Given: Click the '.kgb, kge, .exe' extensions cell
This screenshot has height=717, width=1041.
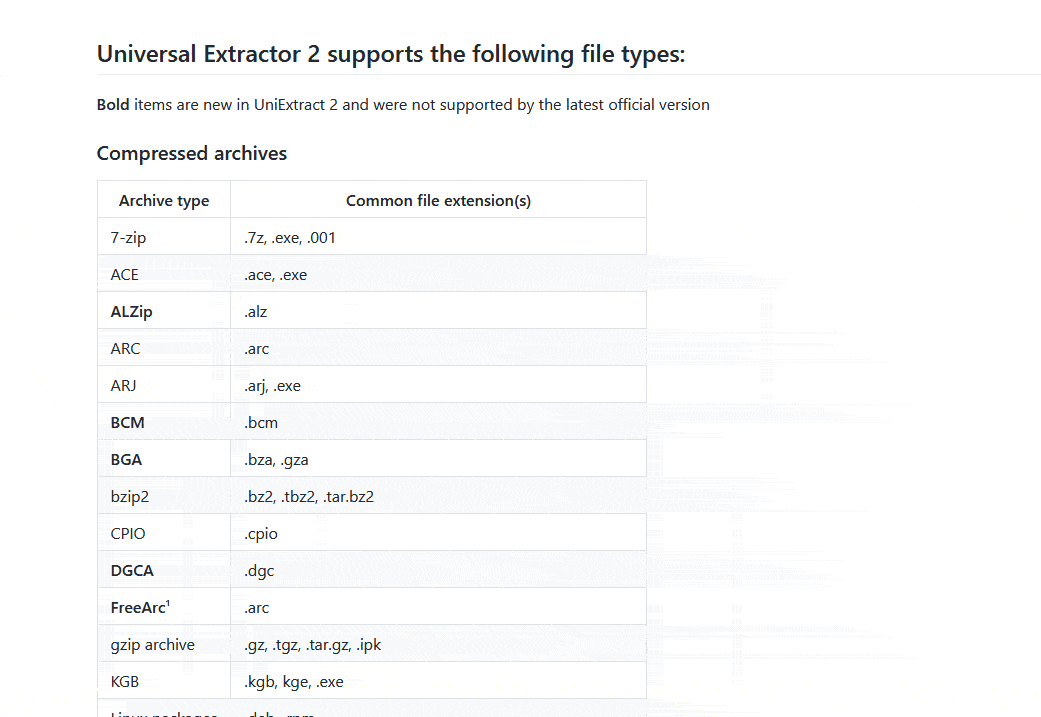Looking at the screenshot, I should click(x=438, y=681).
